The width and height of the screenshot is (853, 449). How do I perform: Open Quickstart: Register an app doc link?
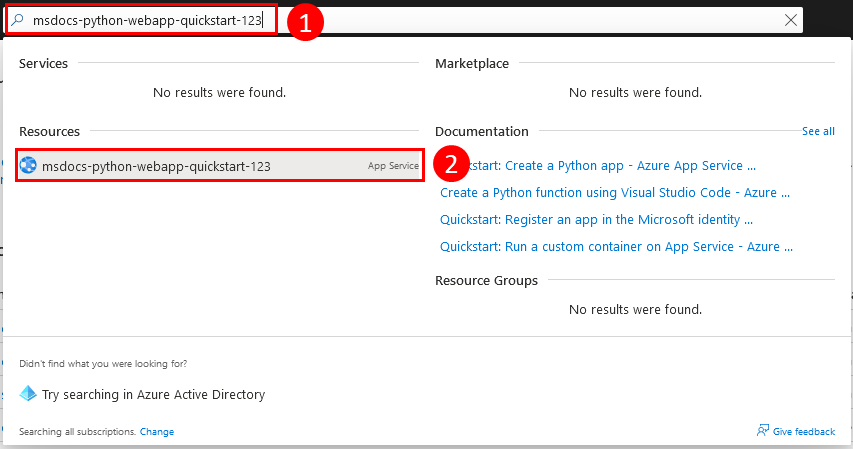click(x=596, y=219)
